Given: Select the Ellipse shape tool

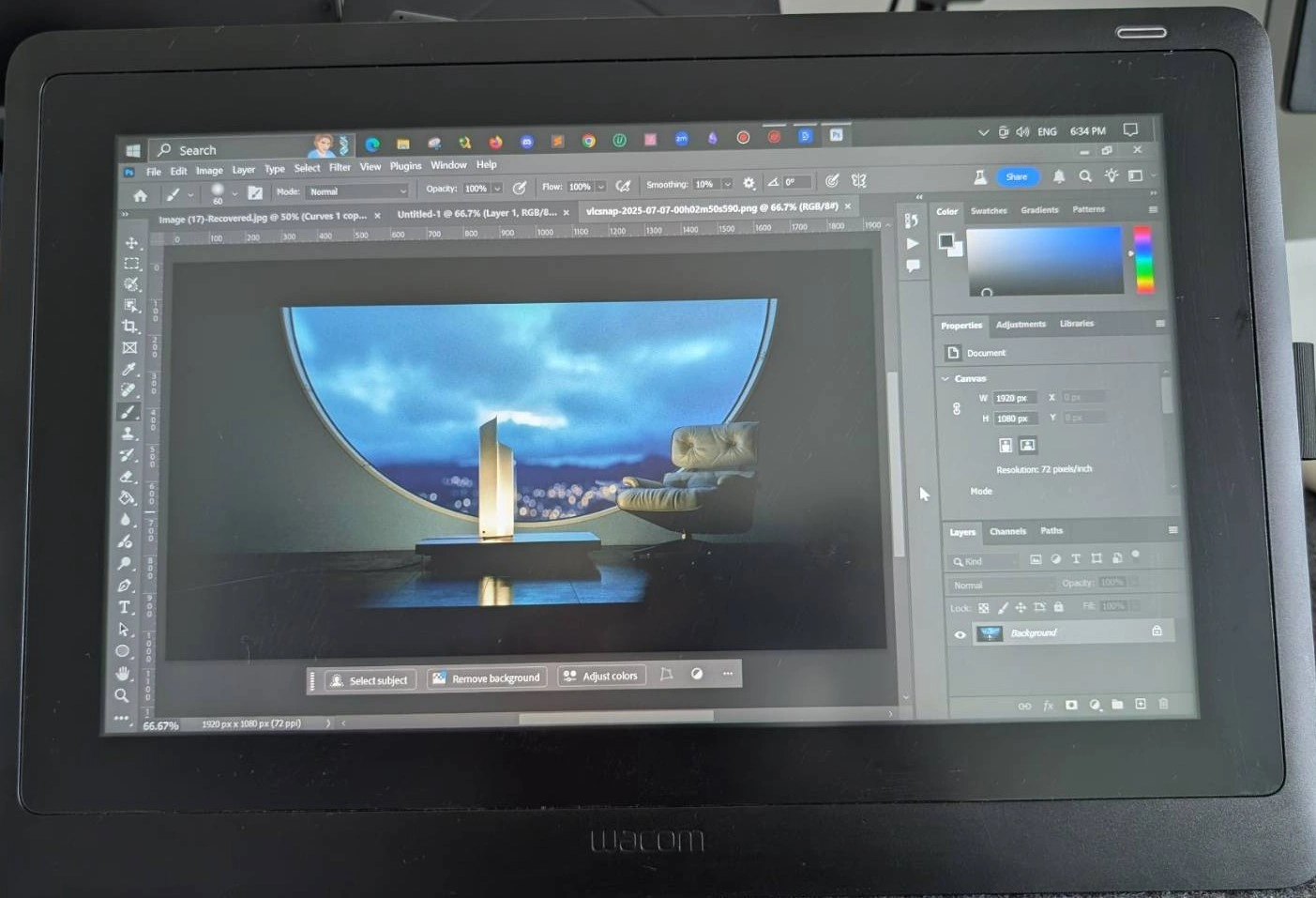Looking at the screenshot, I should [123, 651].
